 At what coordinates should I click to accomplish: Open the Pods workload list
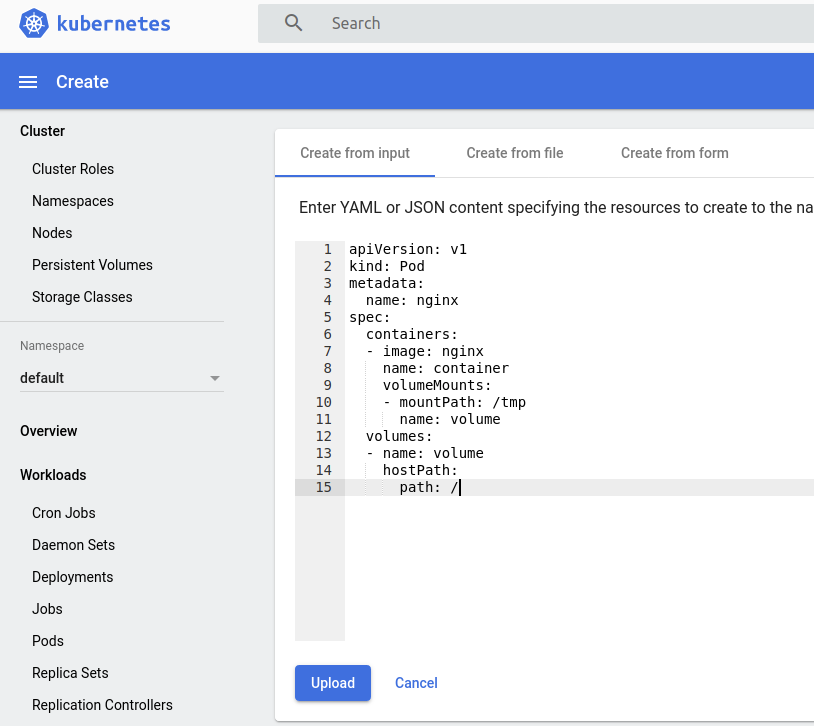(48, 641)
